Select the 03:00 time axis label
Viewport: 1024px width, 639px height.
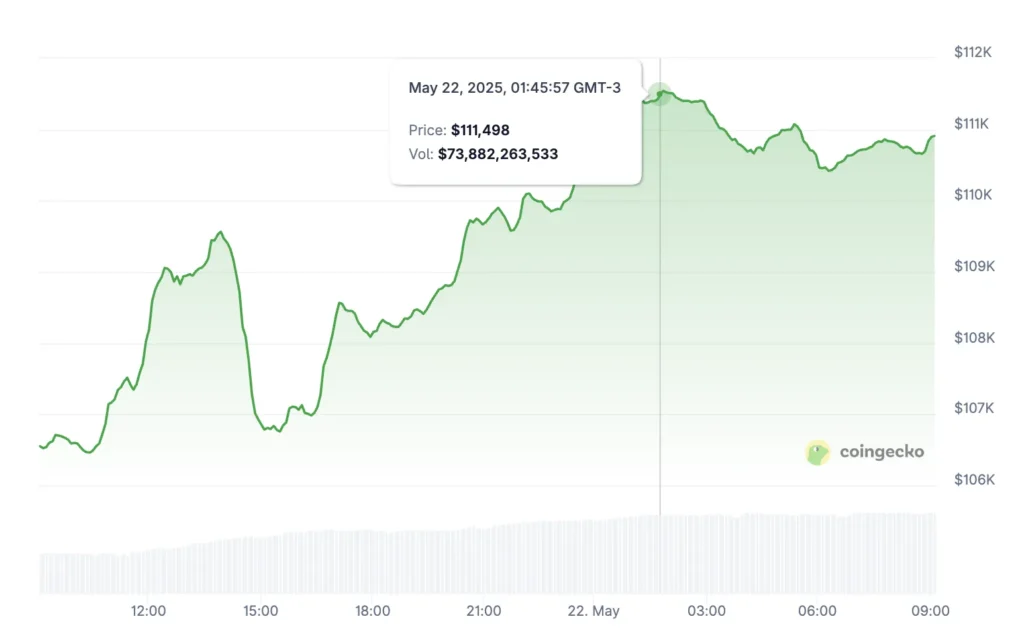pos(707,611)
